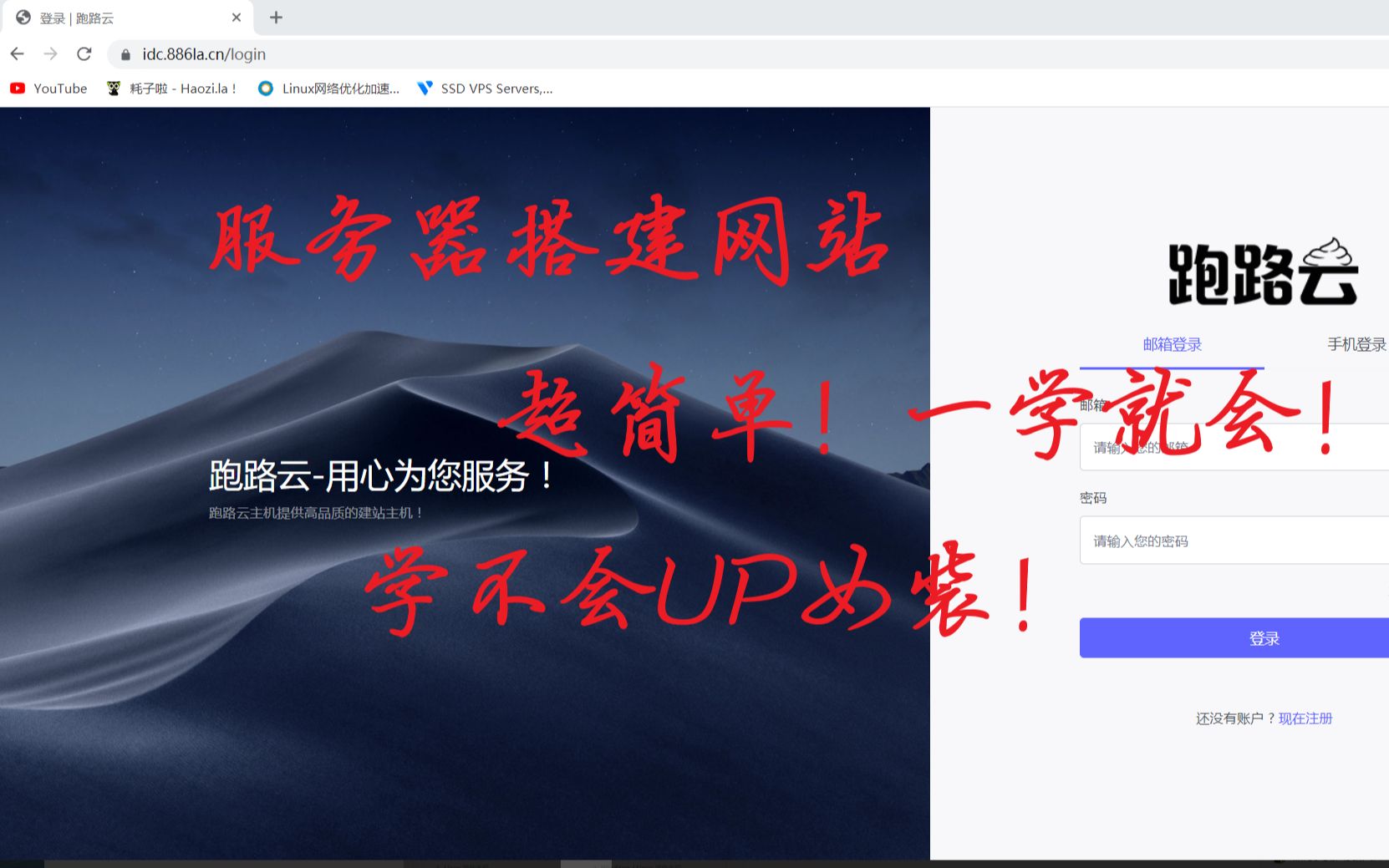Select the 邮箱登录 tab
This screenshot has height=868, width=1389.
(1171, 343)
